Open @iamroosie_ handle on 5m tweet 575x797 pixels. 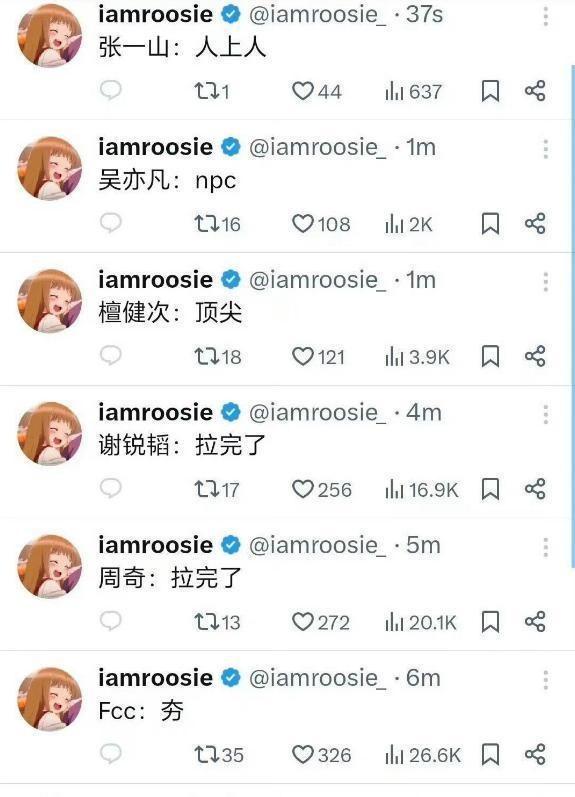coord(317,545)
